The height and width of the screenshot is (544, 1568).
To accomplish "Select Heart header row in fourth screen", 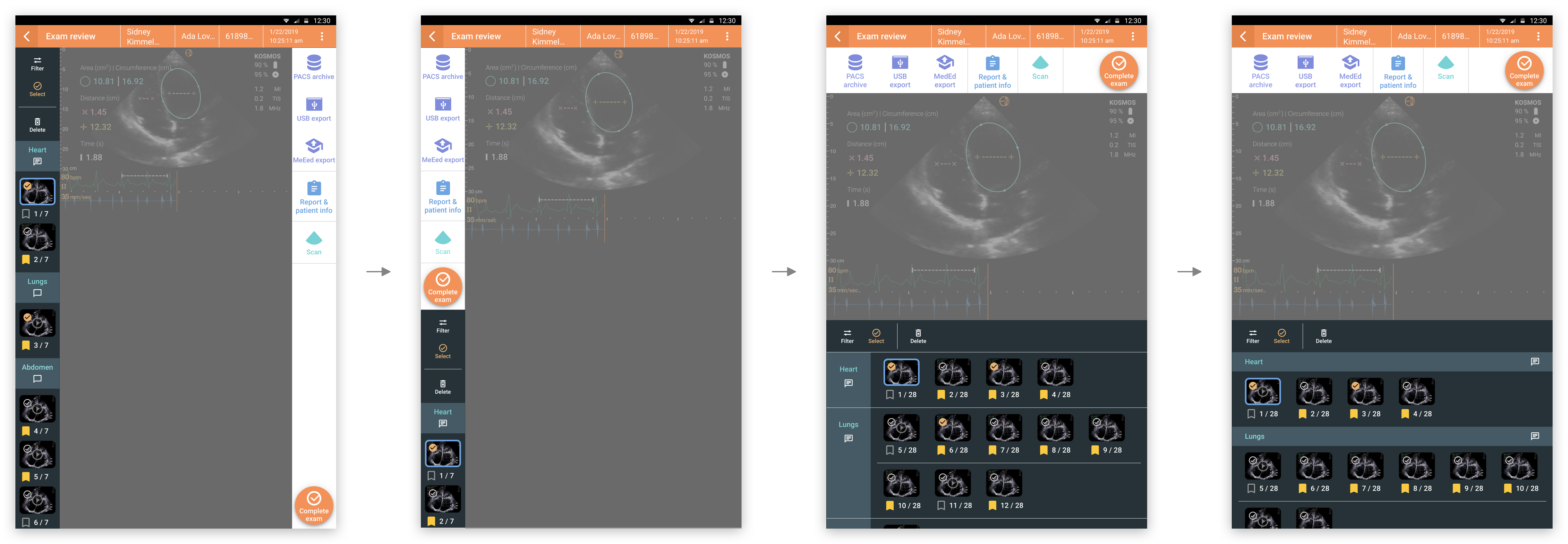I will pyautogui.click(x=1392, y=362).
